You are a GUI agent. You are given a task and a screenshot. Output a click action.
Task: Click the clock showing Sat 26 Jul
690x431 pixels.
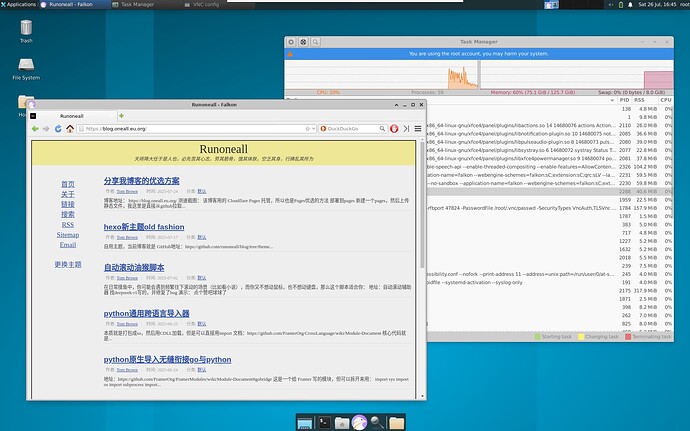[657, 4]
